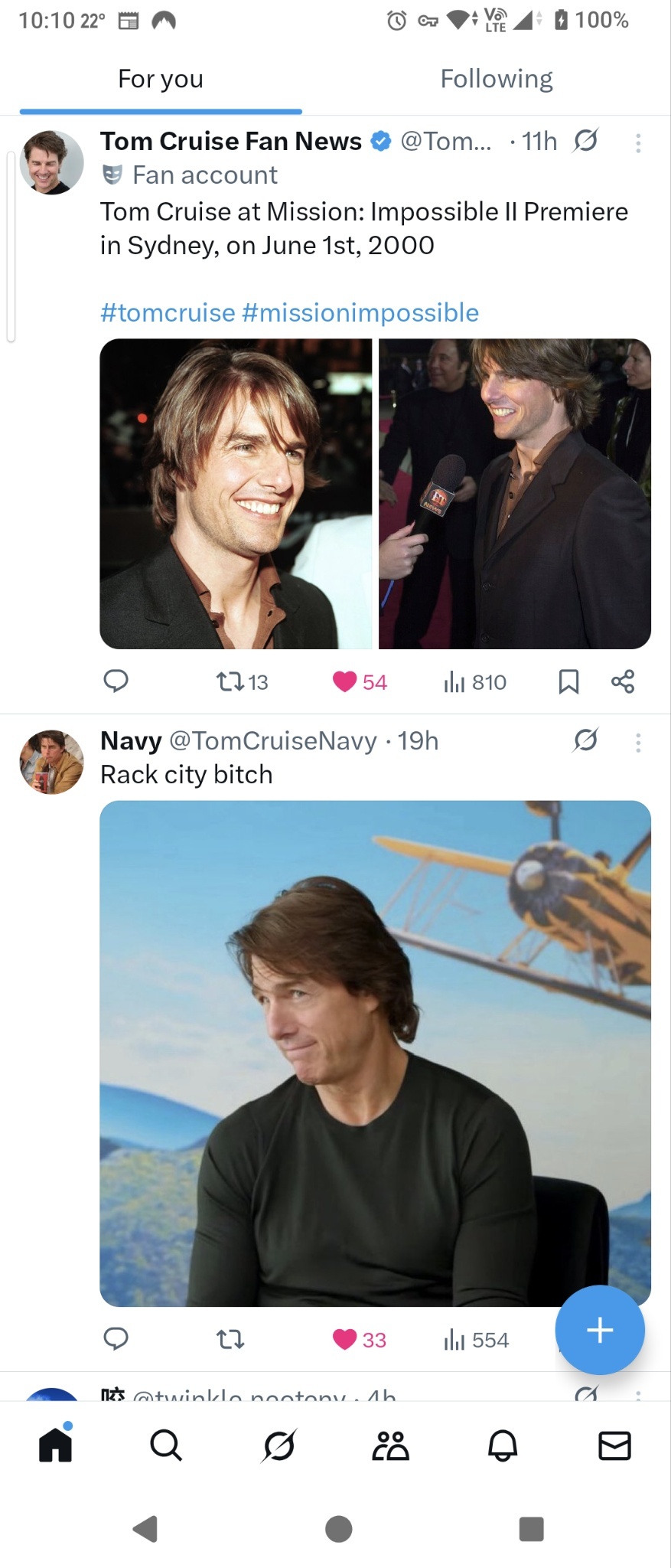Open Communities from the bottom navigation
The height and width of the screenshot is (1568, 671).
coord(390,1445)
